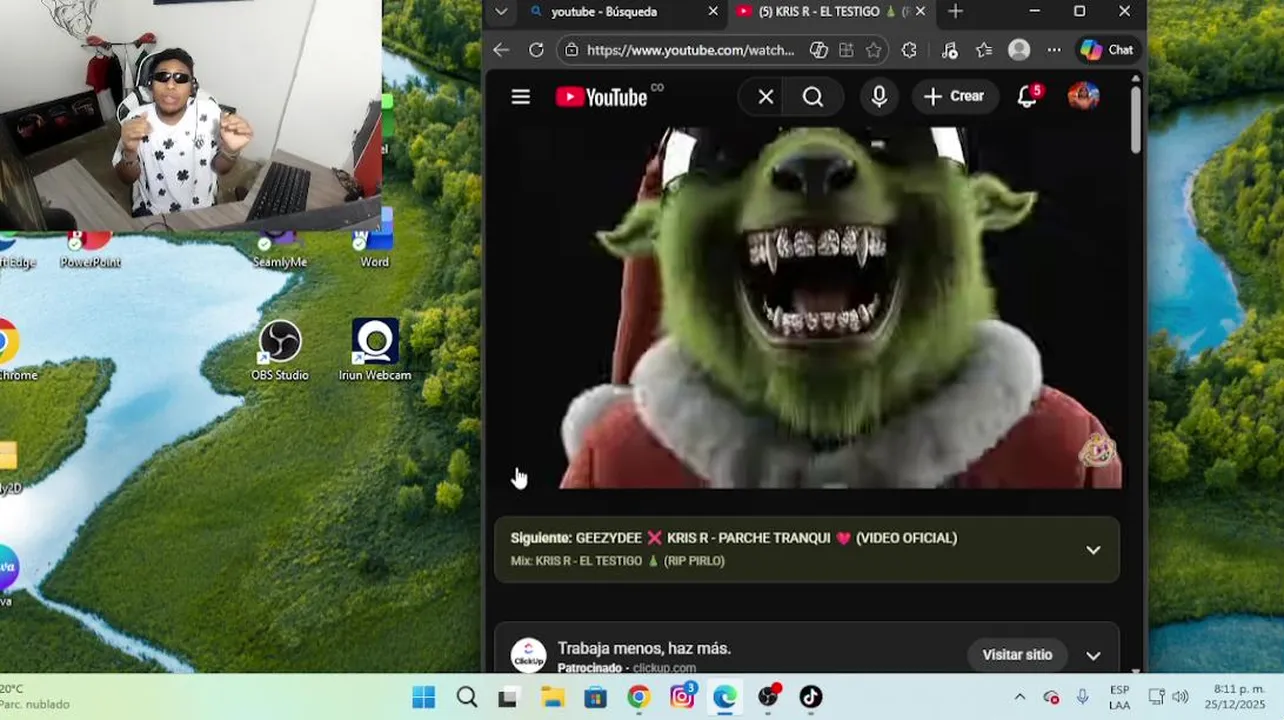
Task: Close the 'youtube - Búsqueda' tab
Action: (713, 11)
